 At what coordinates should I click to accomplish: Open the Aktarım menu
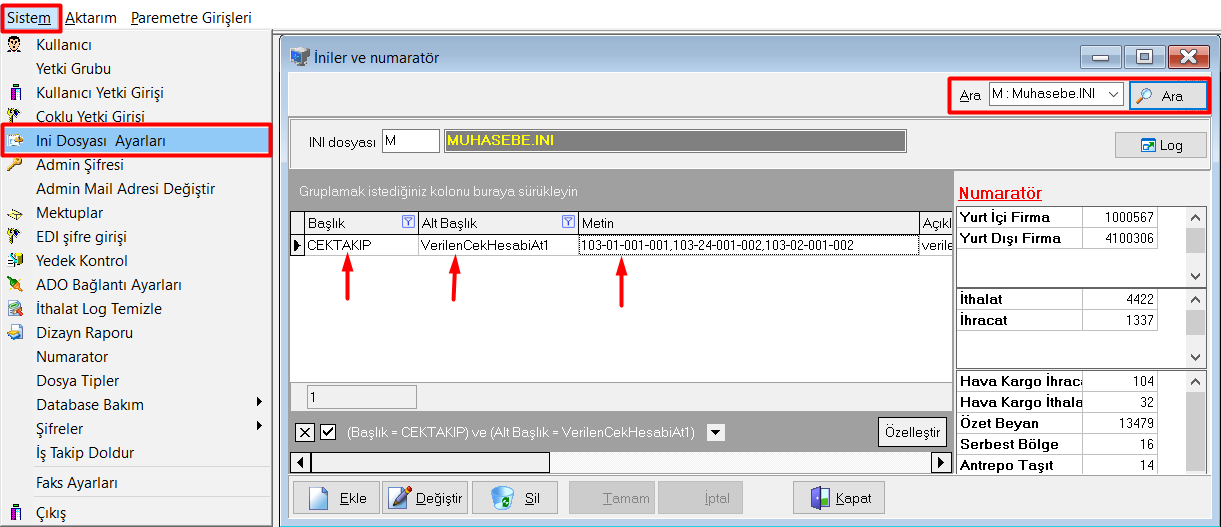pyautogui.click(x=91, y=17)
